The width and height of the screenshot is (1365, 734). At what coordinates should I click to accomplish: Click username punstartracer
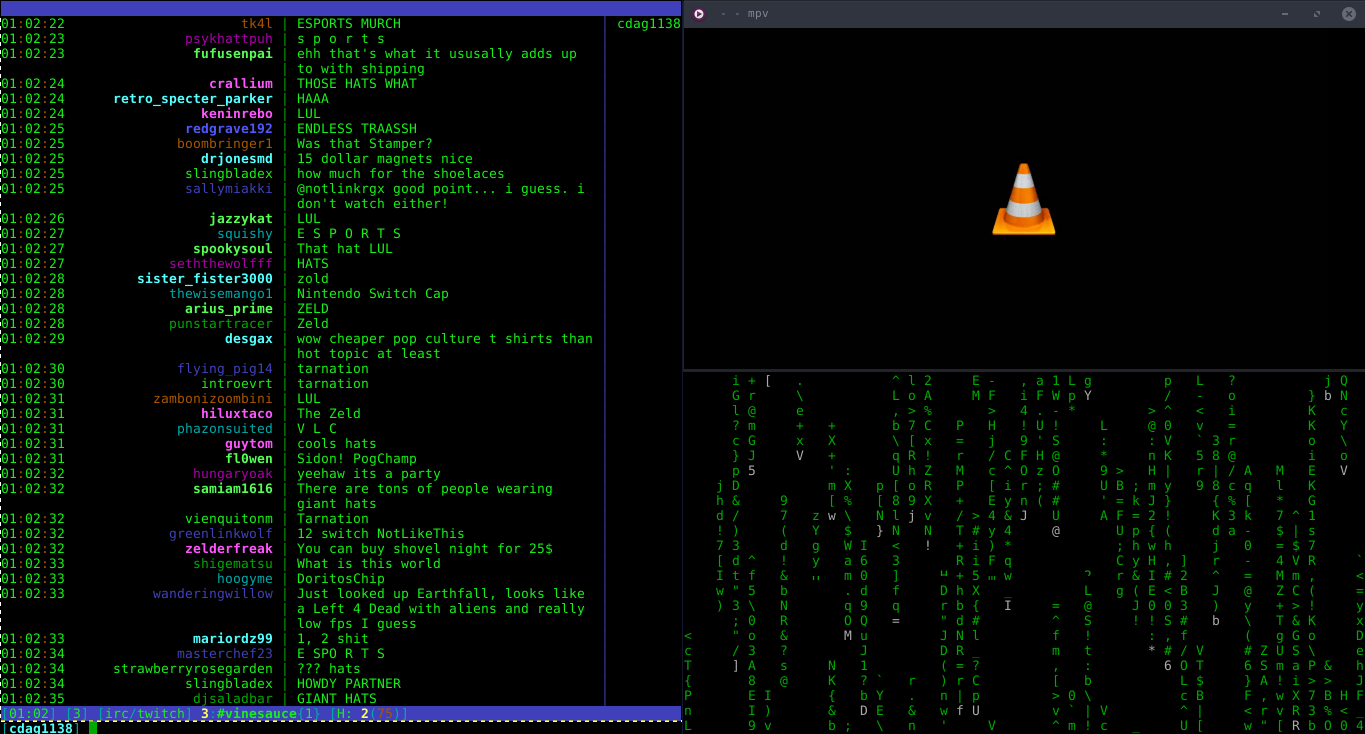click(221, 324)
